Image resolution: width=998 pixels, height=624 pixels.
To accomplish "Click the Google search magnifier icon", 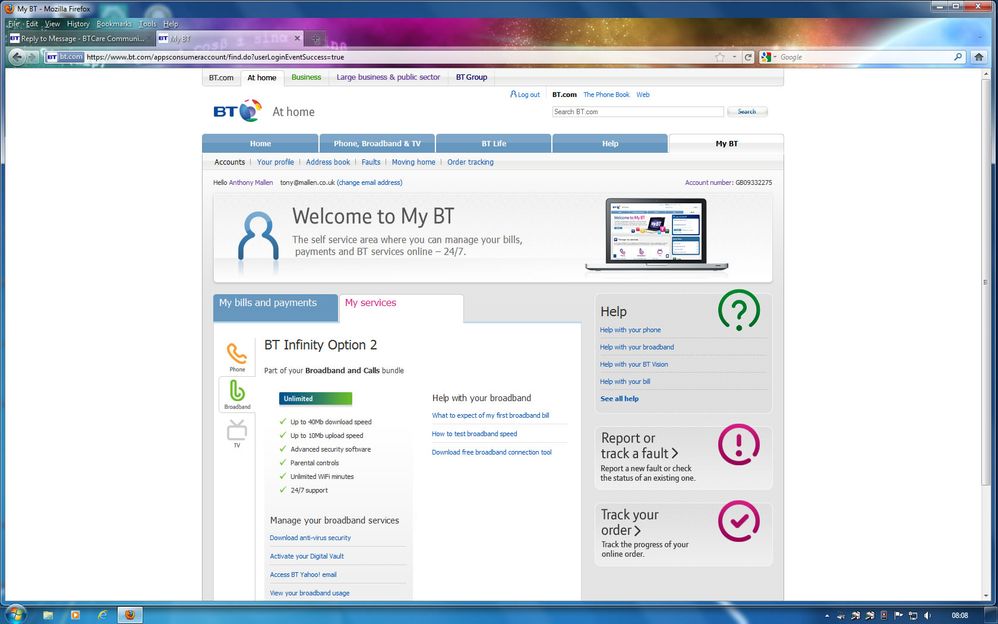I will tap(958, 57).
